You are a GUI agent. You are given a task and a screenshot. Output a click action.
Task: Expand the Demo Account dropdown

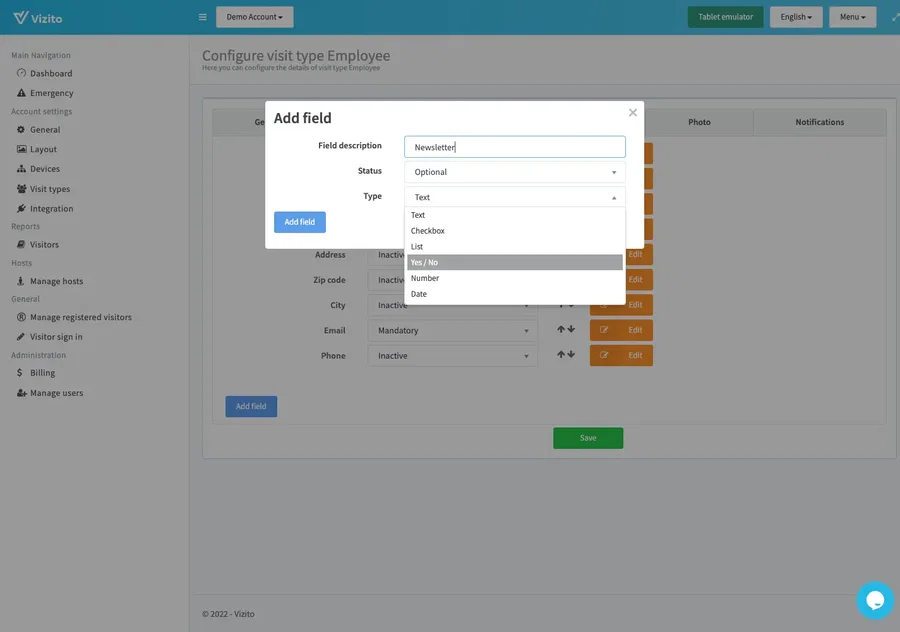coord(254,17)
